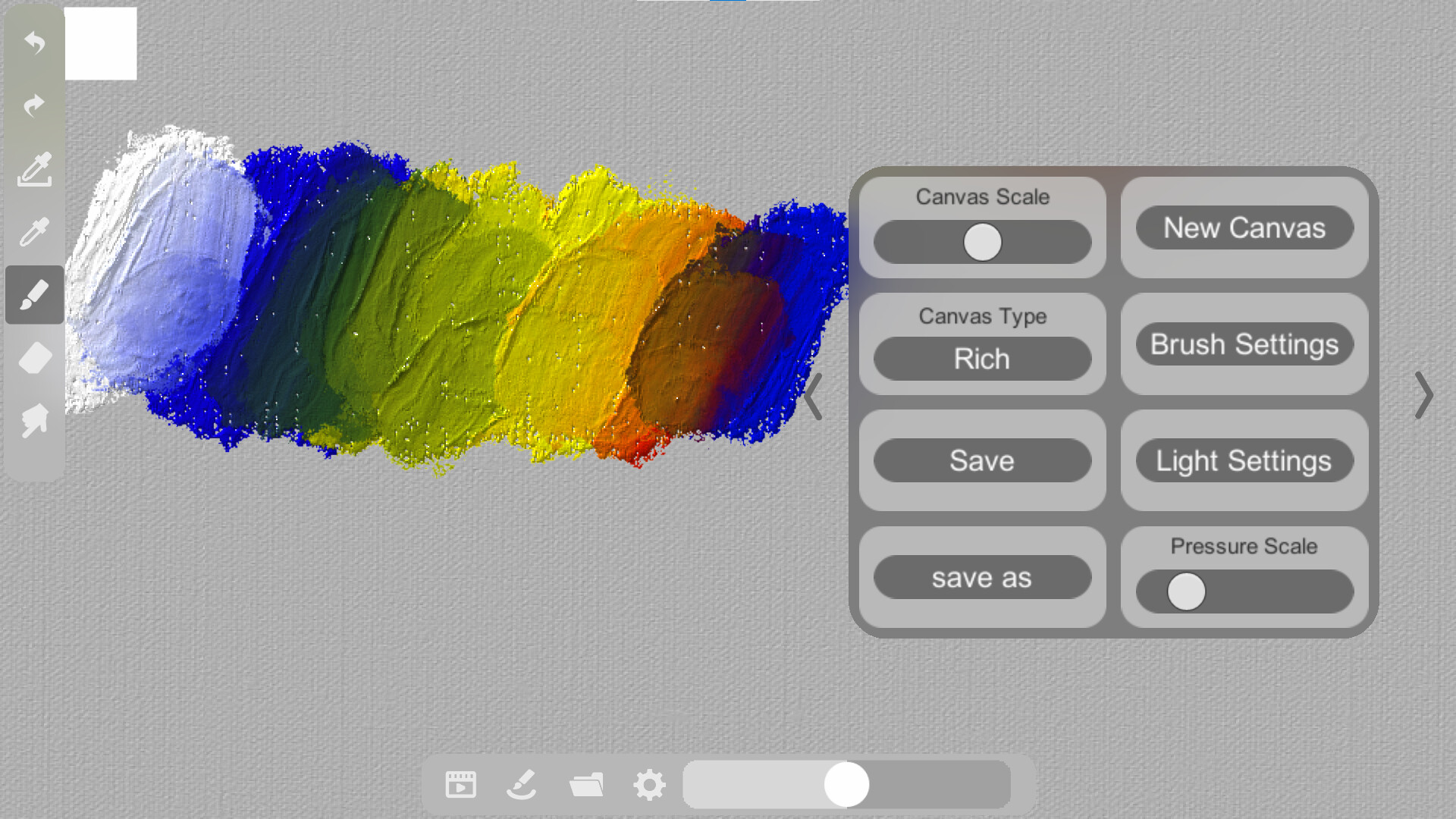Undo the last brush stroke
The width and height of the screenshot is (1456, 819).
pos(34,42)
